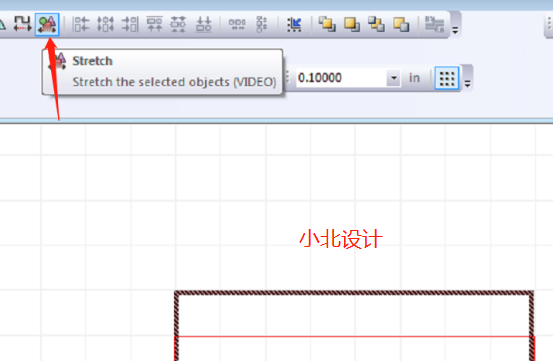Distribute objects evenly horizontally
The height and width of the screenshot is (361, 554).
pyautogui.click(x=237, y=24)
